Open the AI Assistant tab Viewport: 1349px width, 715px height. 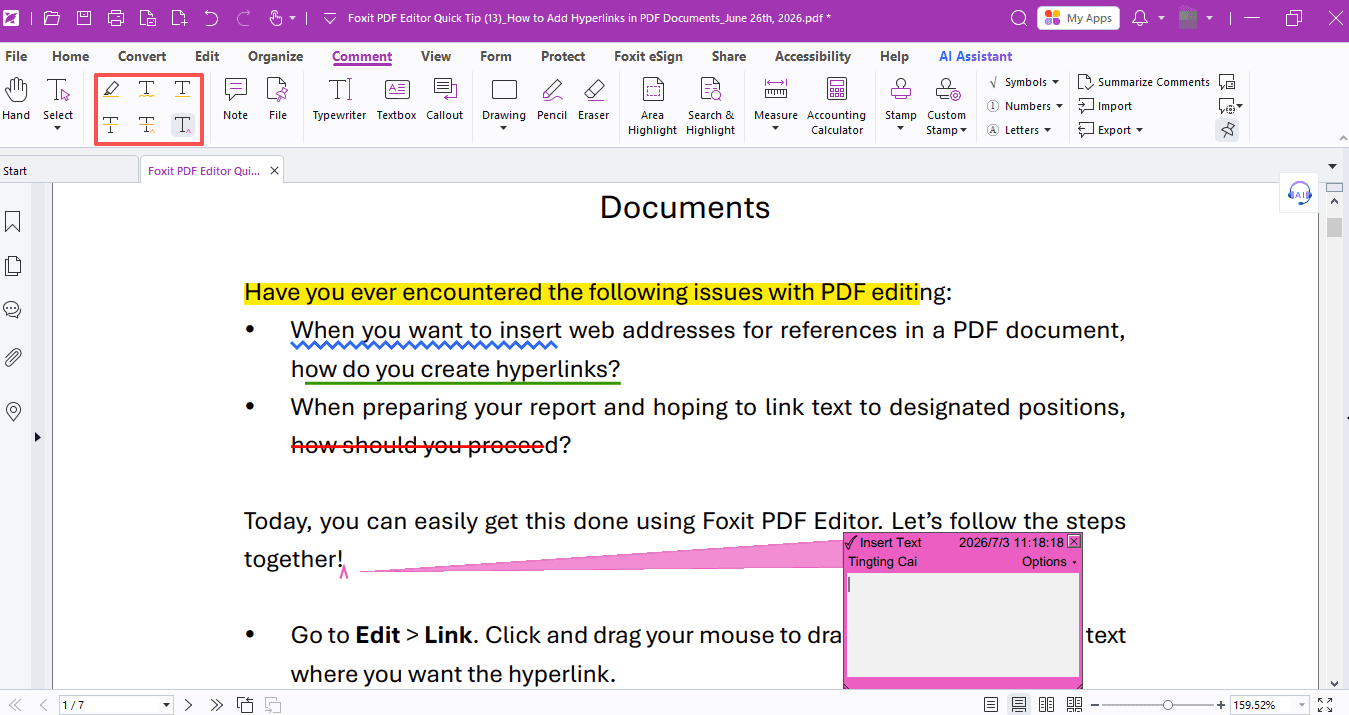(975, 56)
